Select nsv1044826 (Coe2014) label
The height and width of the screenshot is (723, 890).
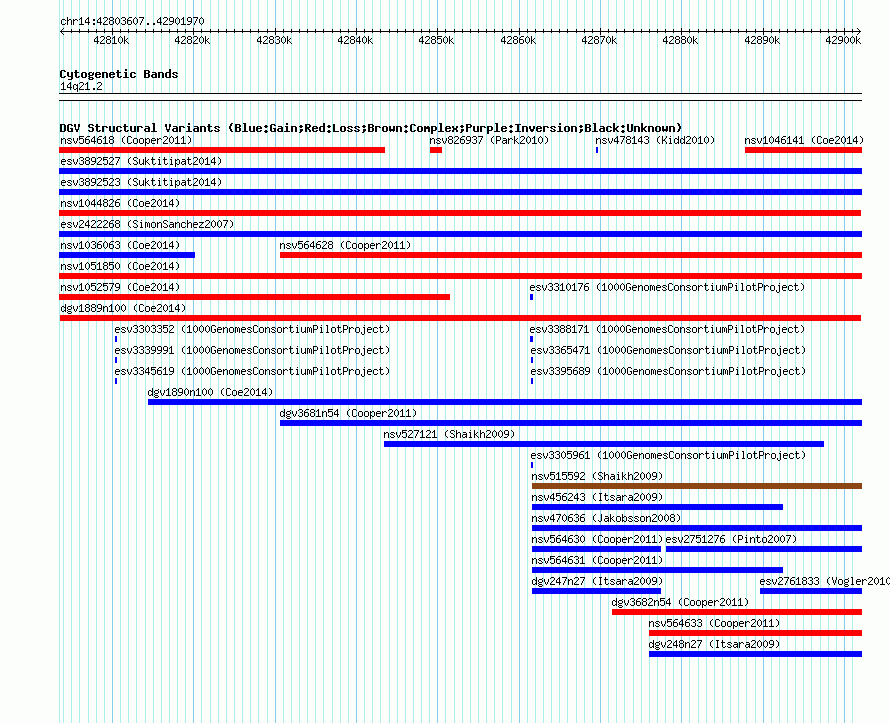point(120,203)
